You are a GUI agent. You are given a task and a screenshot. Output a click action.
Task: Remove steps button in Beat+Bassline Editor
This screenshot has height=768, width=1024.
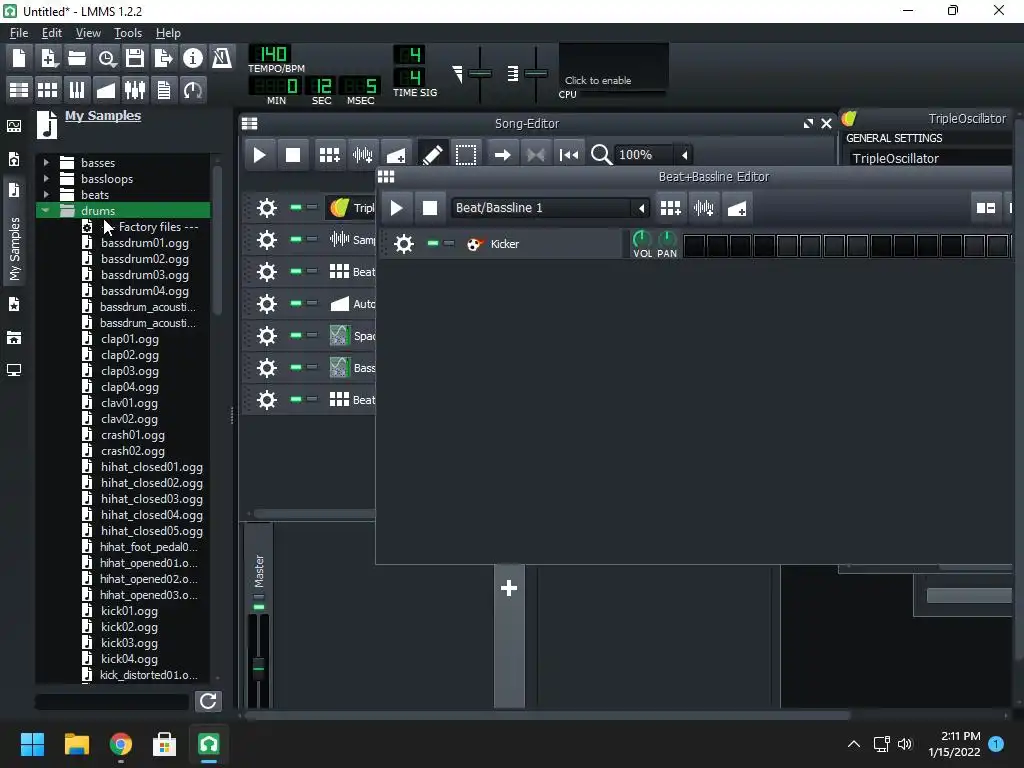[985, 208]
